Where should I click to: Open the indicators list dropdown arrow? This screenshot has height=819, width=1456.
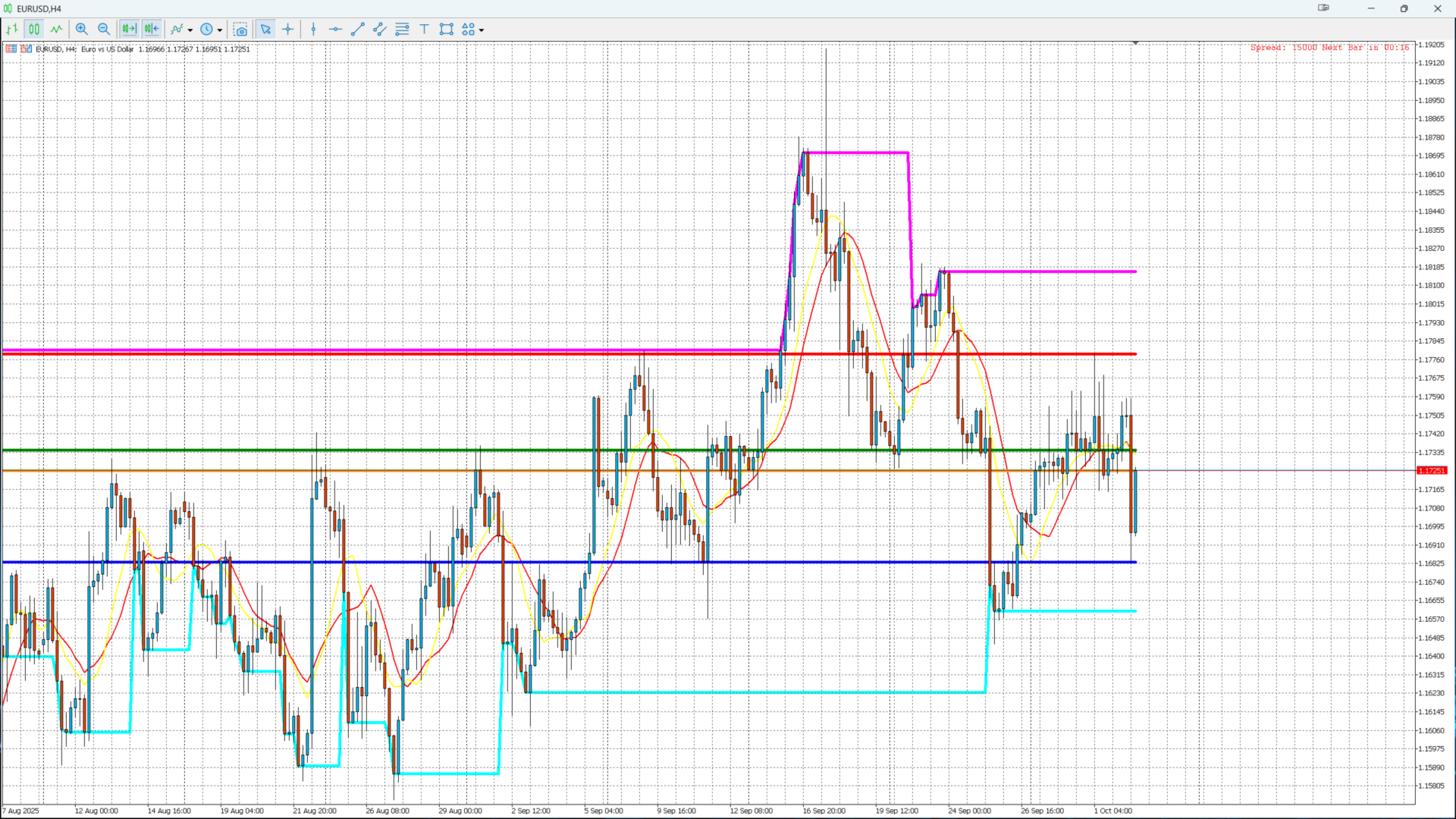(x=190, y=30)
